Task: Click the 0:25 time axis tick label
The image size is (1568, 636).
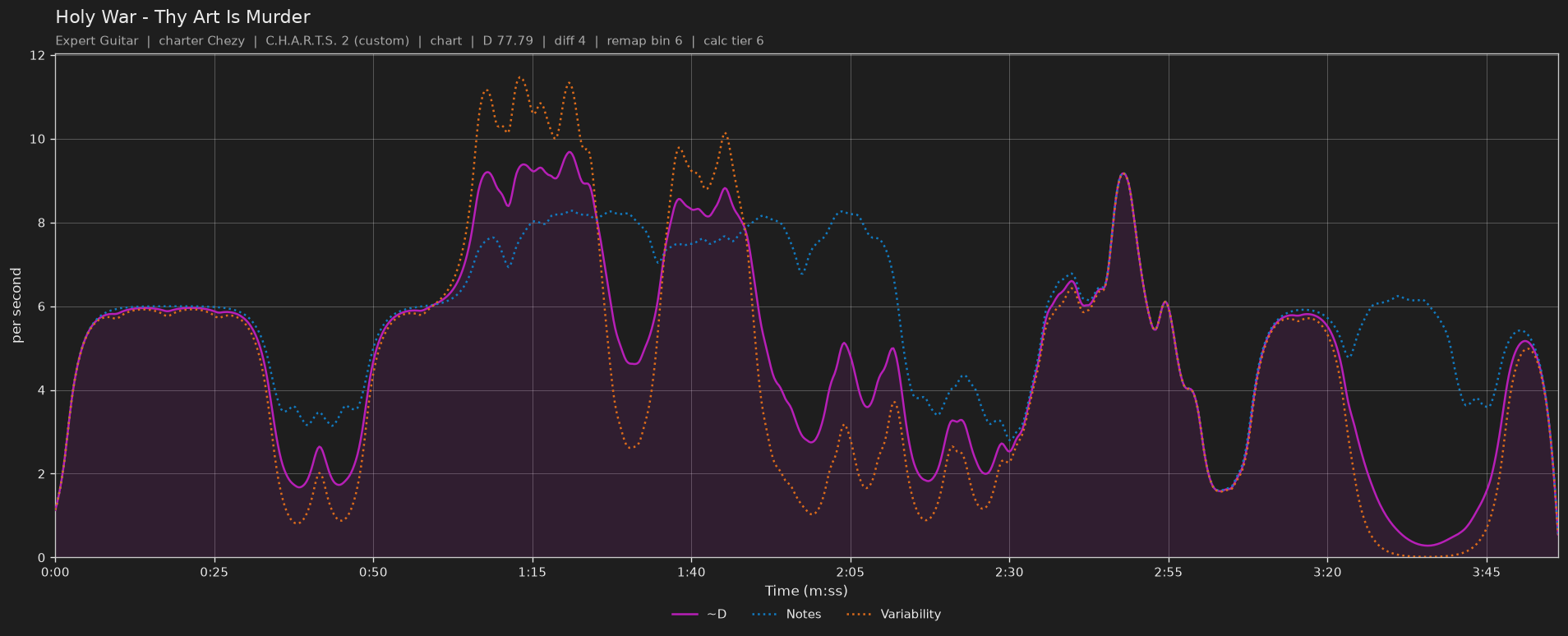Action: click(214, 572)
